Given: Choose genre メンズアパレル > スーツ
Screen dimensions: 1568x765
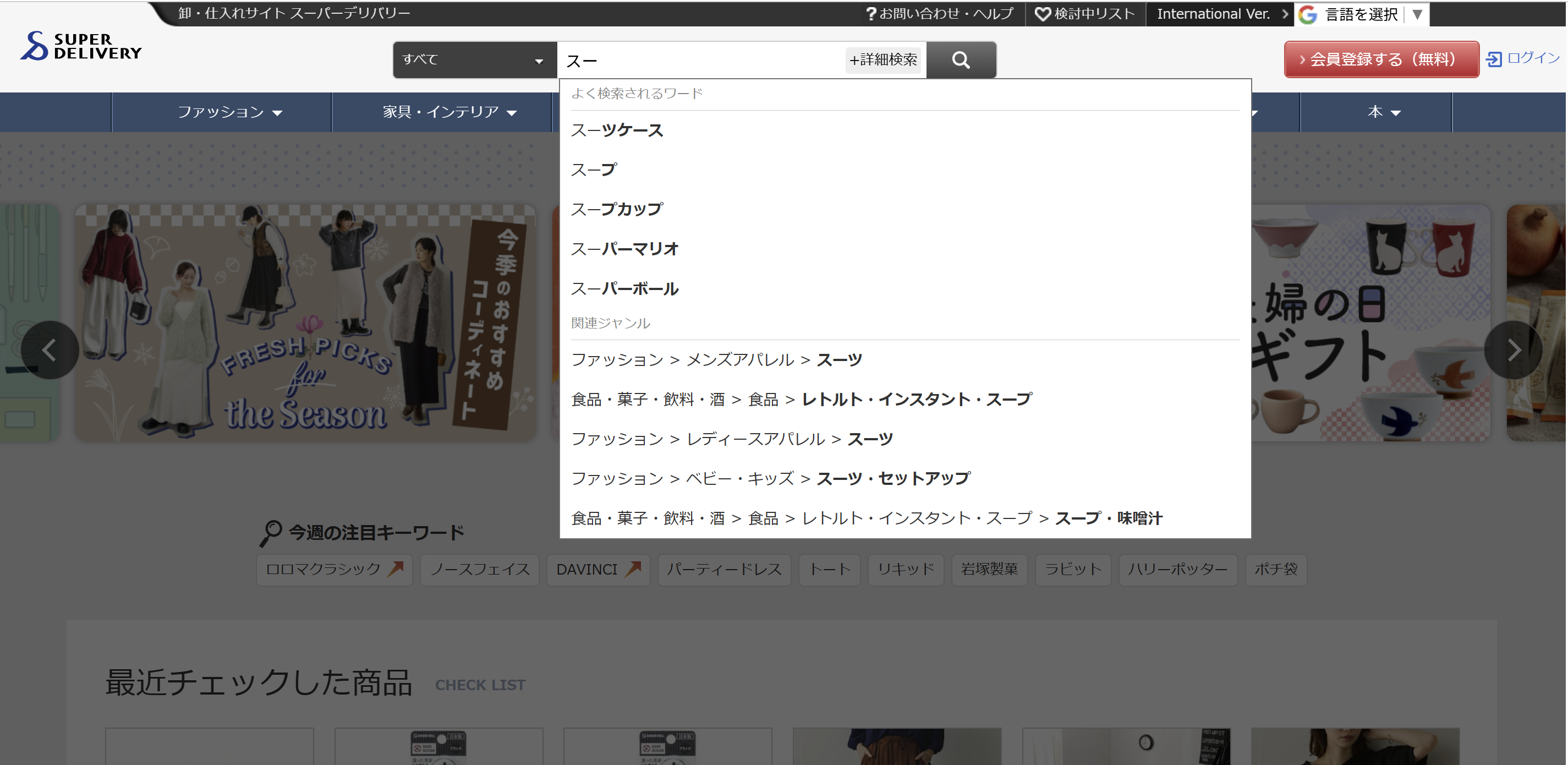Looking at the screenshot, I should (716, 360).
